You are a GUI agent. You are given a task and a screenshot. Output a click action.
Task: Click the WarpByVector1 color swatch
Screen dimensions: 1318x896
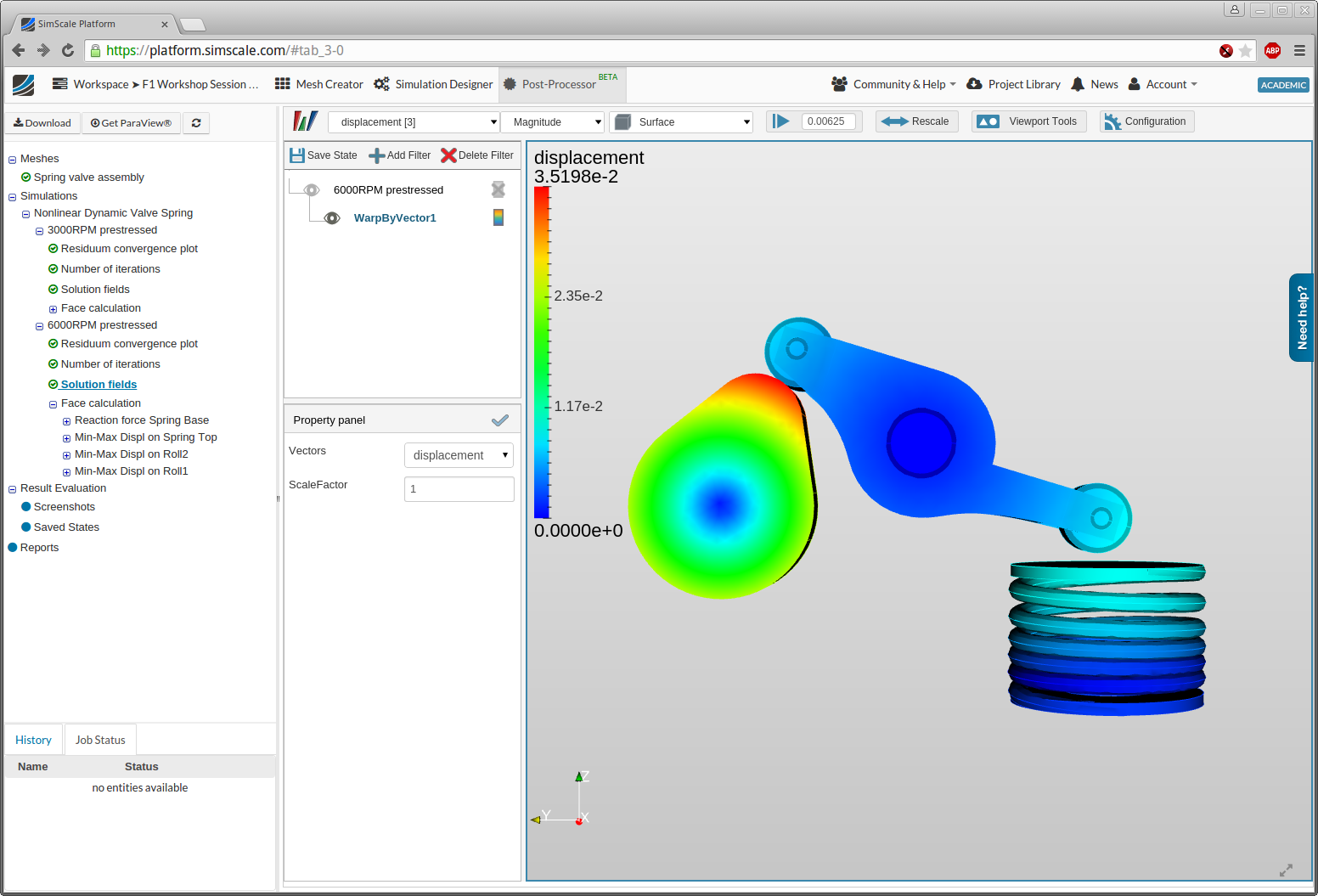pyautogui.click(x=498, y=217)
